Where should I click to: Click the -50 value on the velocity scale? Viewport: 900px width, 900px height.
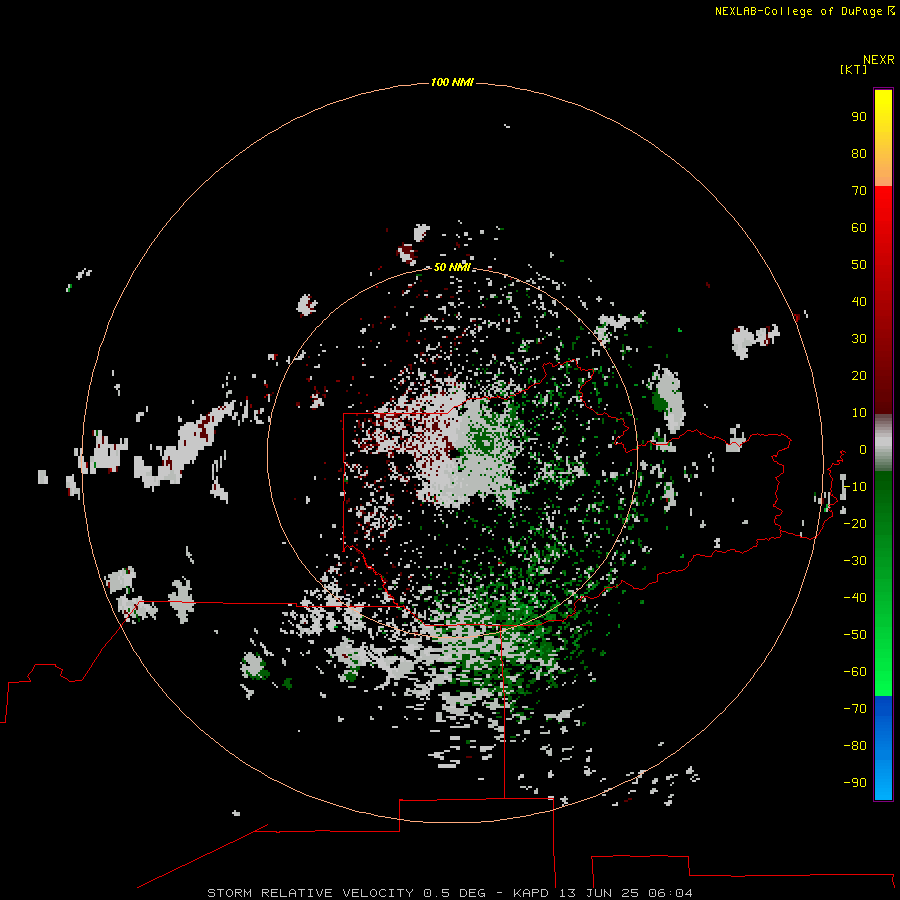(x=855, y=635)
